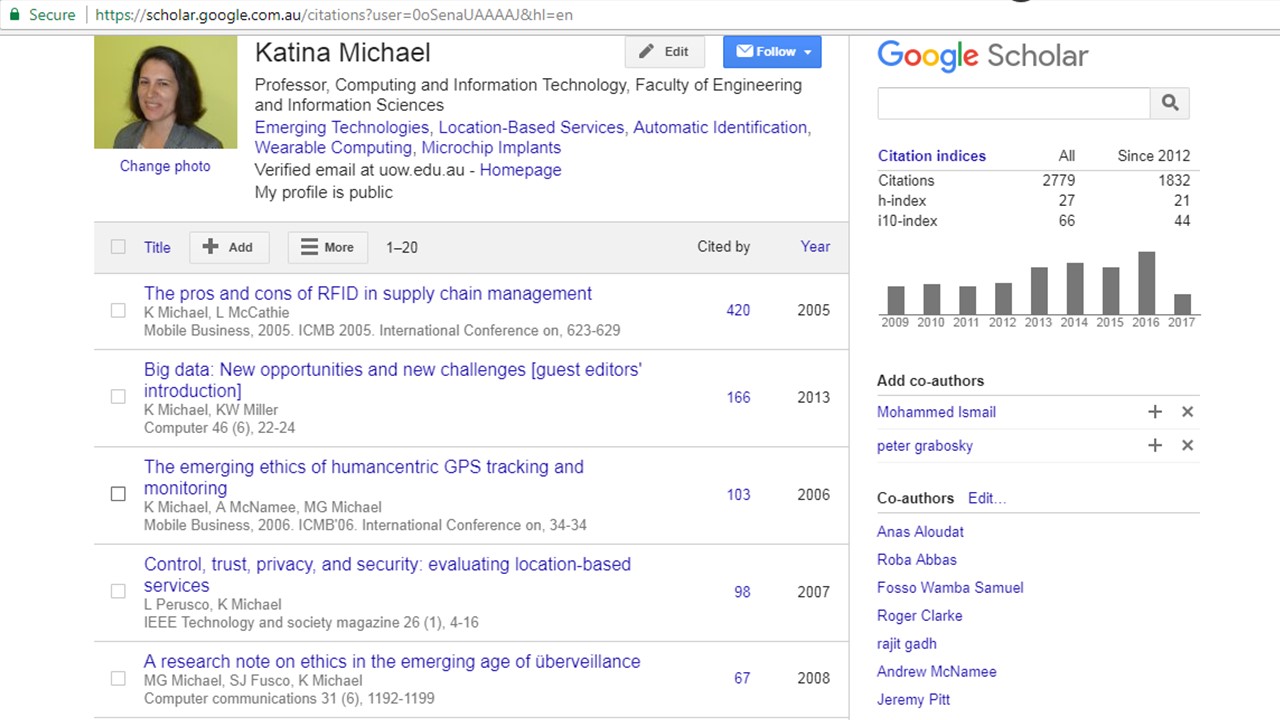This screenshot has width=1280, height=720.
Task: Click the 'My profile is public' text
Action: (x=324, y=192)
